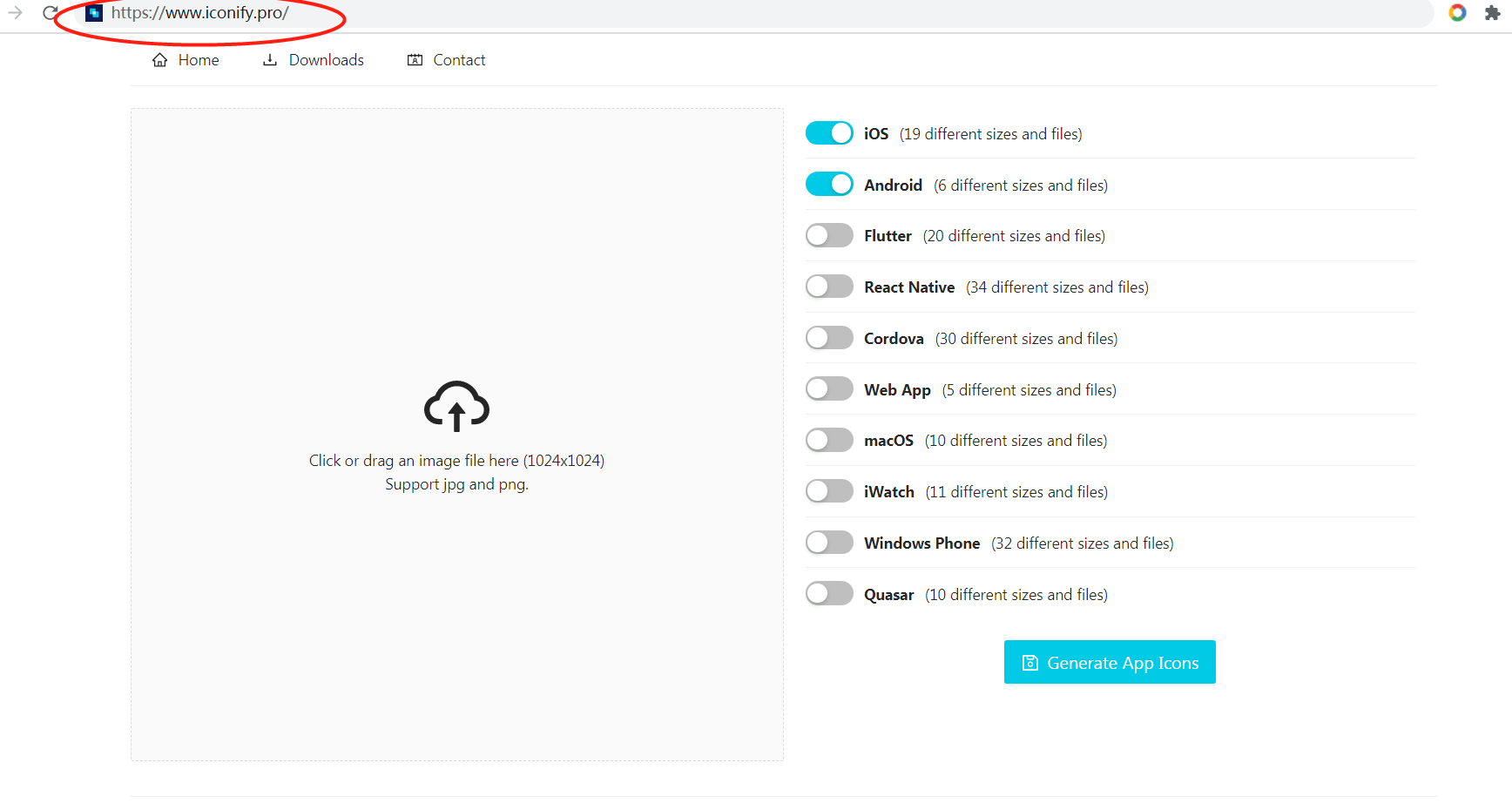
Task: Click the browser reload icon
Action: point(51,12)
